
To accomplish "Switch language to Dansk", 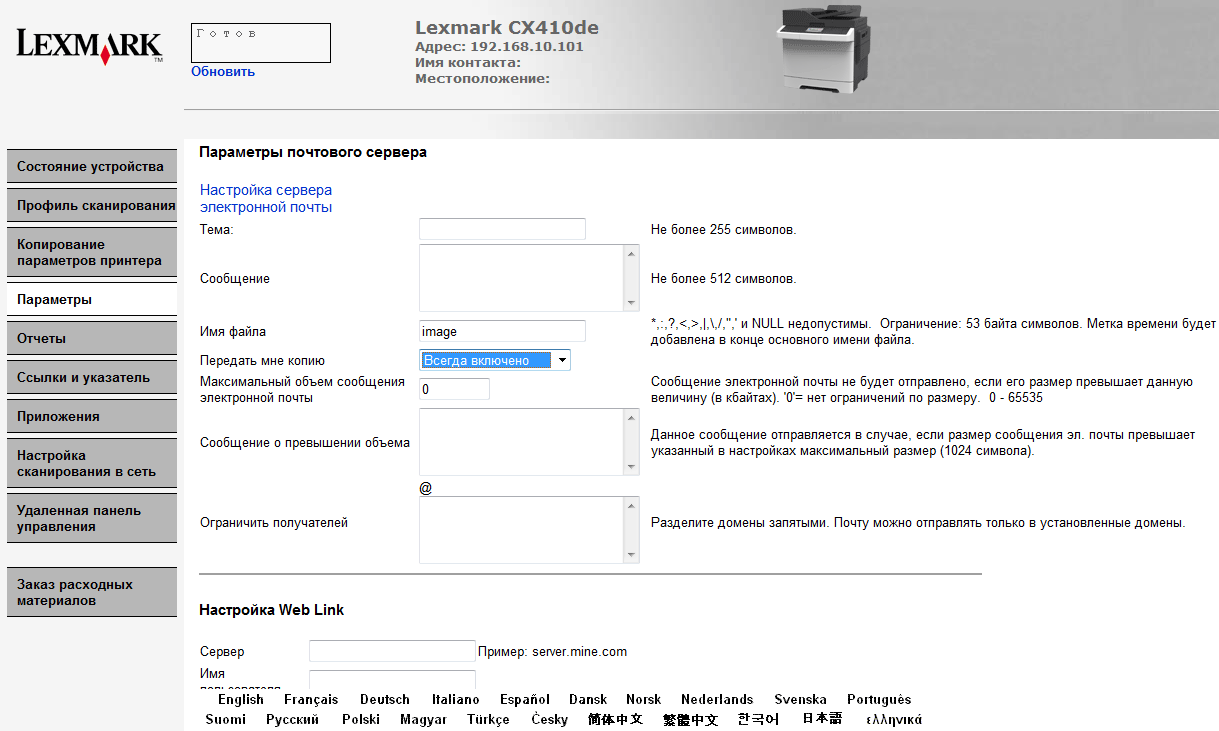I will [588, 700].
